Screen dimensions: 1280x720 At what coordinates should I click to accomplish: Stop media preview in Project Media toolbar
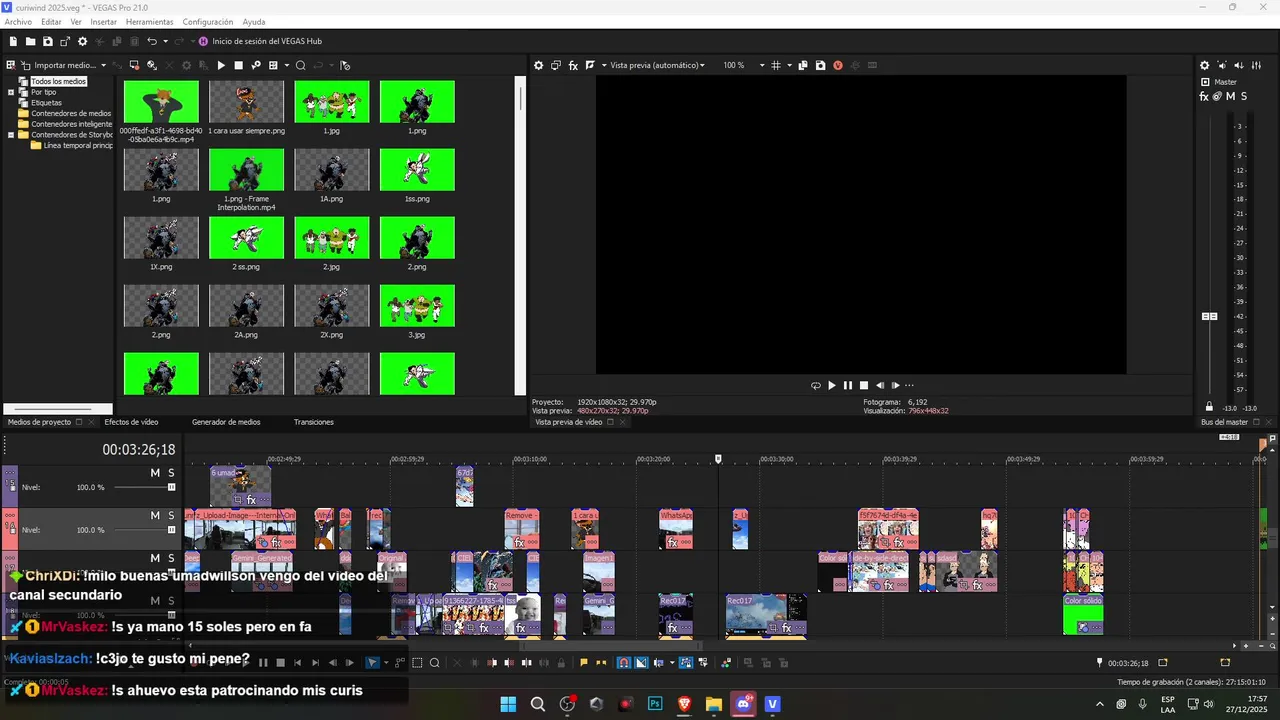[238, 65]
